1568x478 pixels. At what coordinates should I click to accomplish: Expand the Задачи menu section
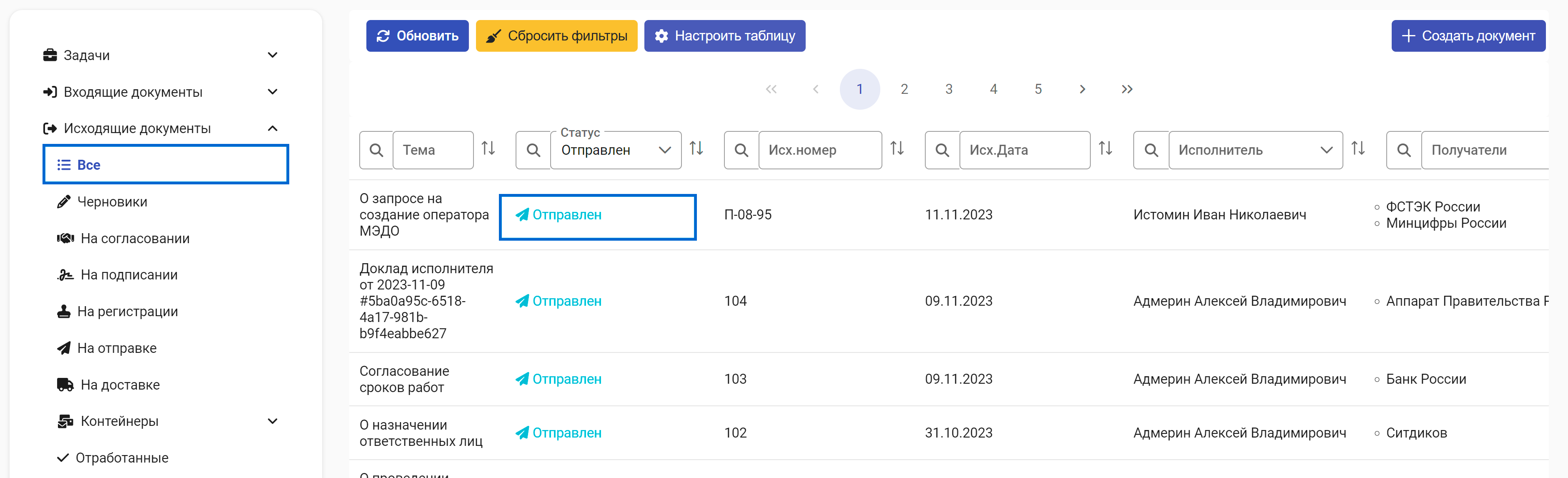click(x=273, y=55)
